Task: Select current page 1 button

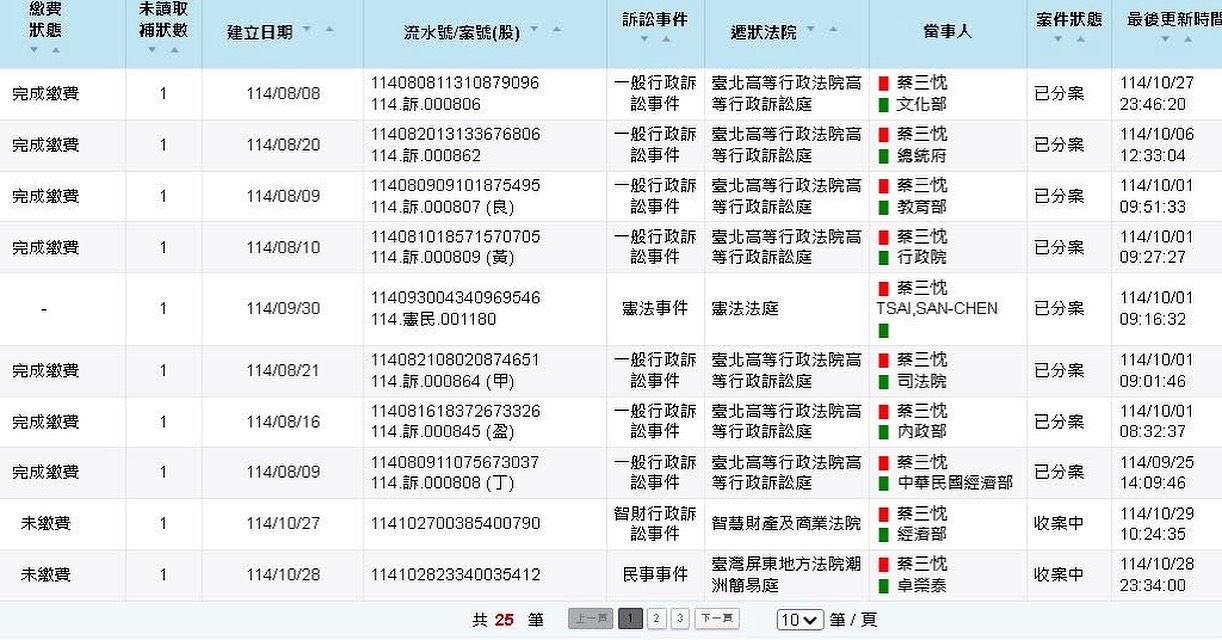Action: click(630, 619)
